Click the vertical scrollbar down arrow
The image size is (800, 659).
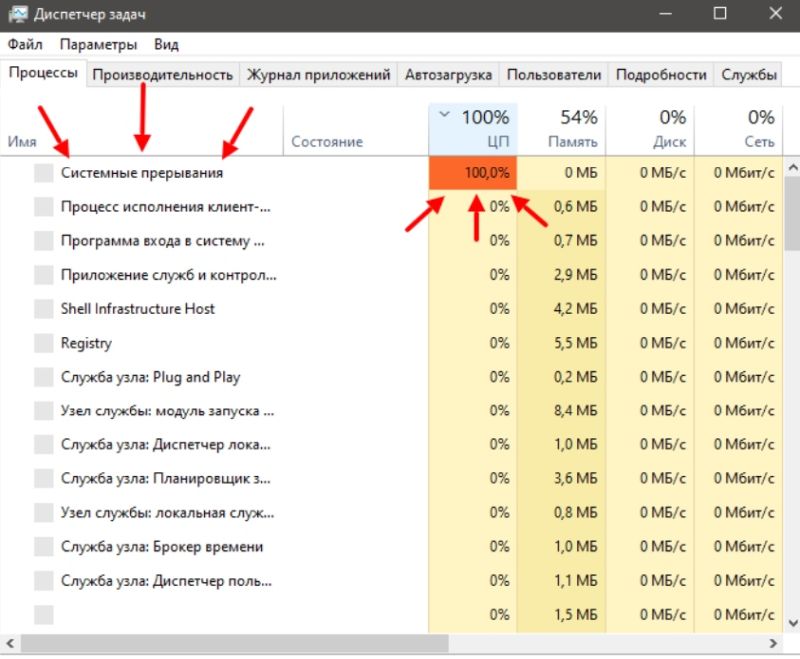click(x=792, y=623)
